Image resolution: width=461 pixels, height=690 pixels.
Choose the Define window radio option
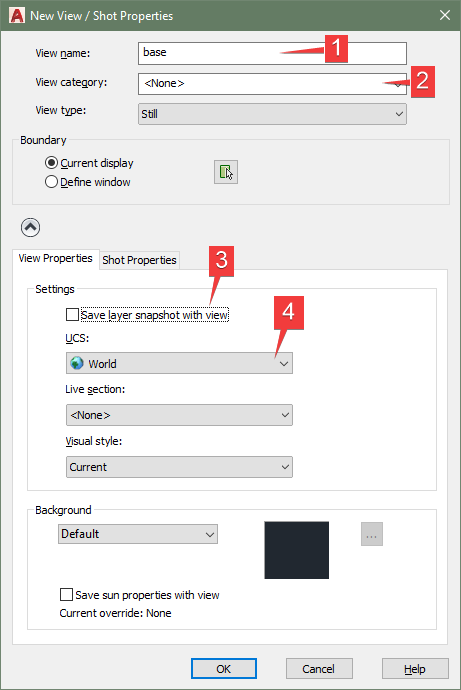coord(51,182)
